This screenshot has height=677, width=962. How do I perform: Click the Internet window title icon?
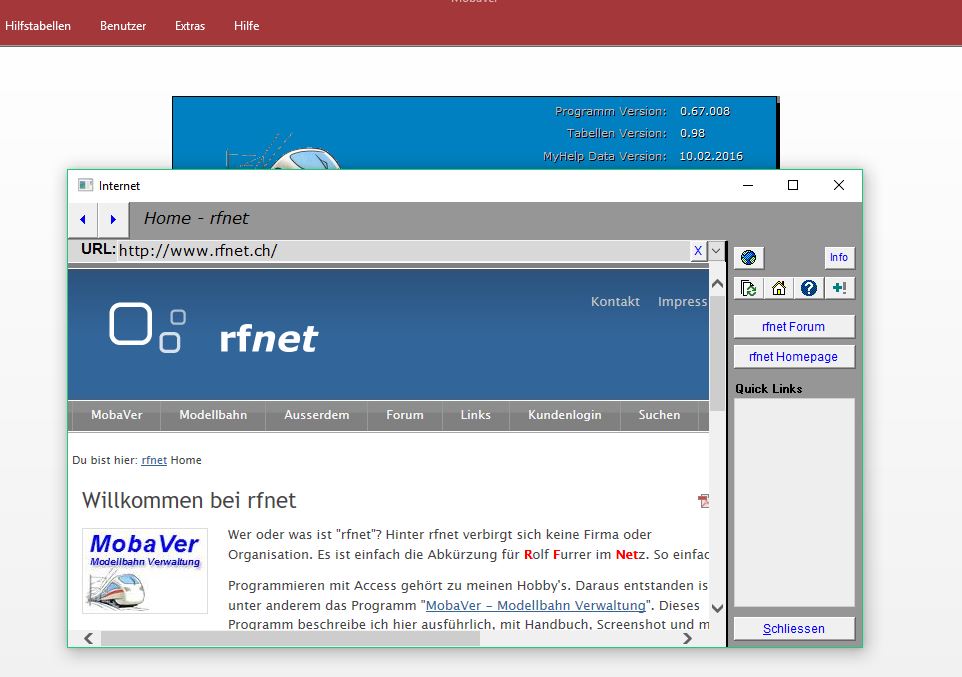tap(85, 185)
